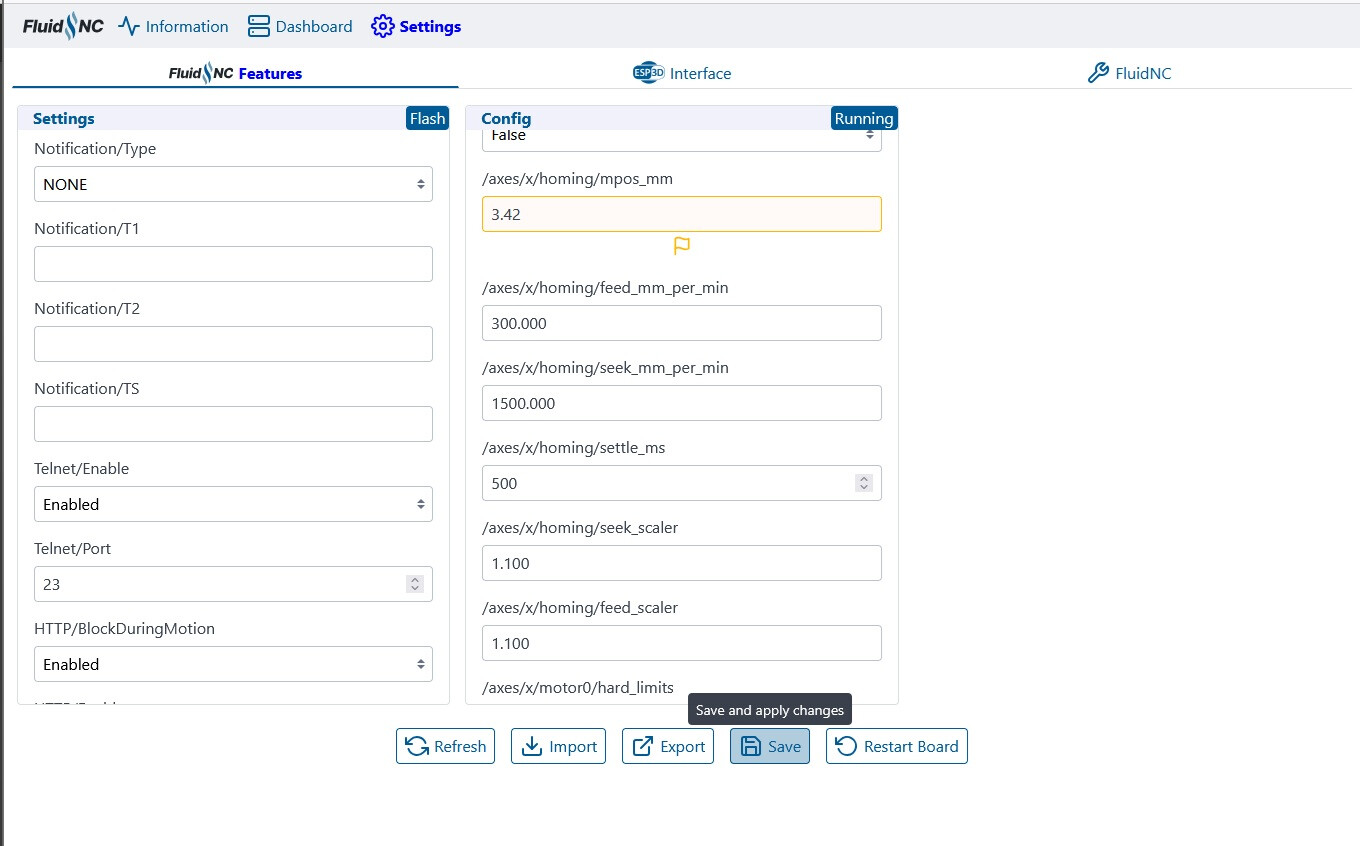This screenshot has height=846, width=1360.
Task: Click the settle_ms stepper arrows
Action: [864, 484]
